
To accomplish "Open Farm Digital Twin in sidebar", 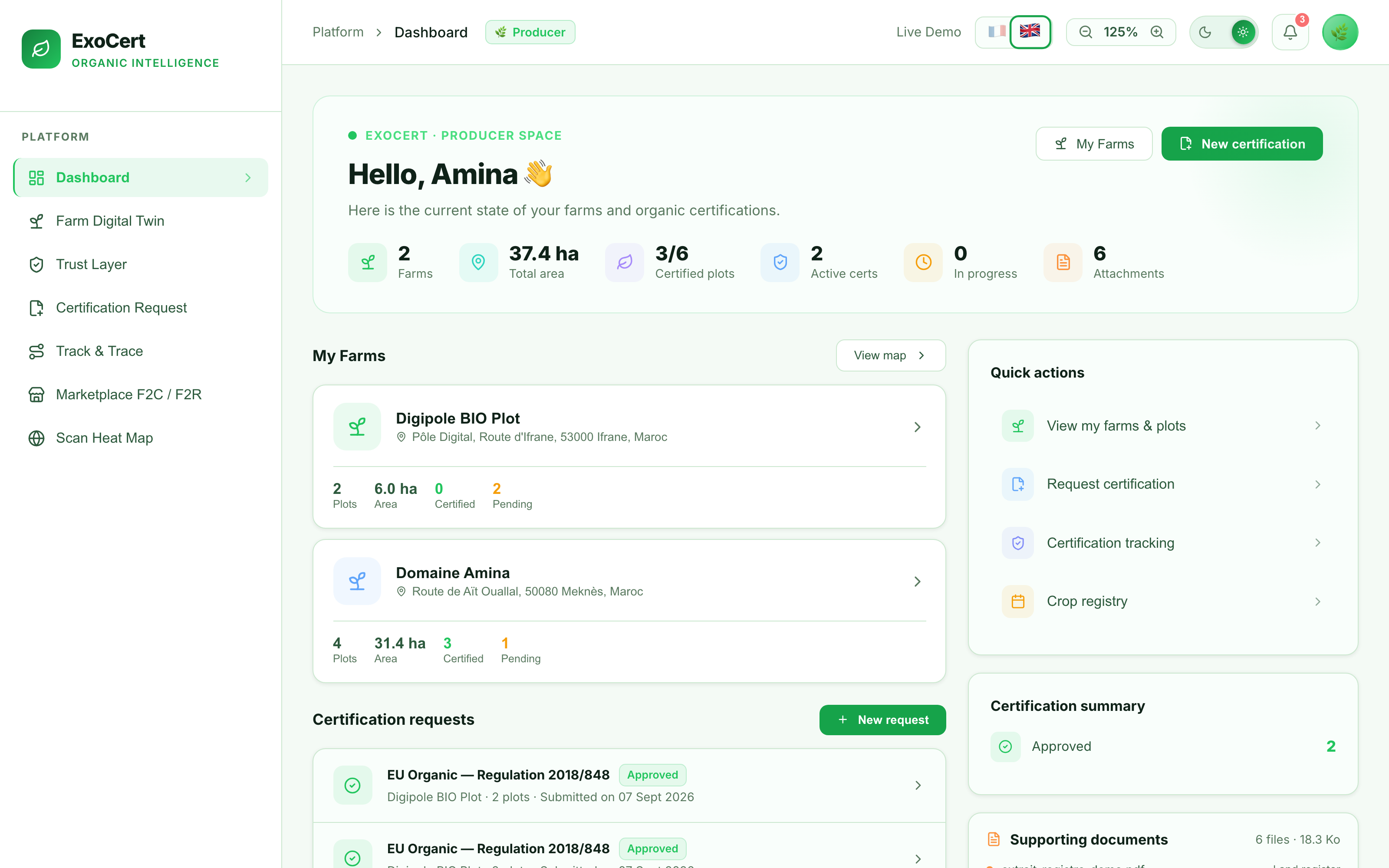I will [x=141, y=221].
